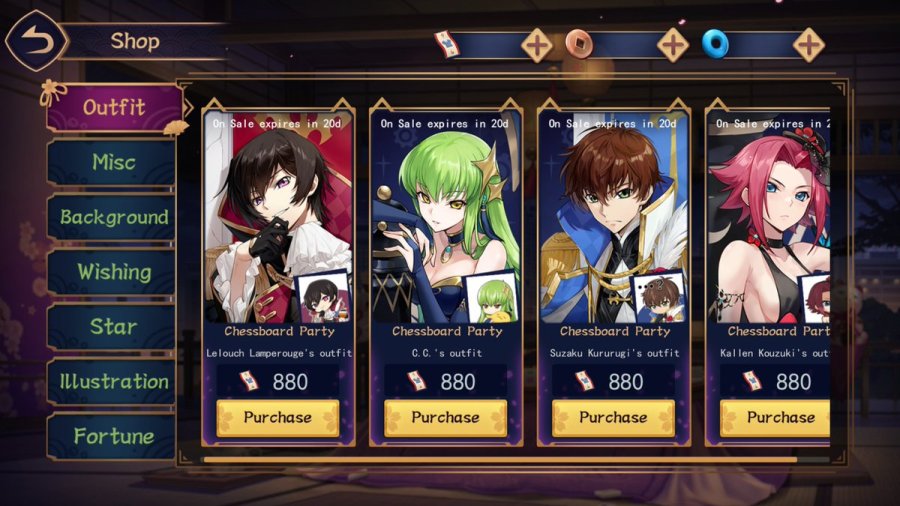Open C.C. chibi preview thumbnail
The height and width of the screenshot is (506, 900).
(491, 297)
